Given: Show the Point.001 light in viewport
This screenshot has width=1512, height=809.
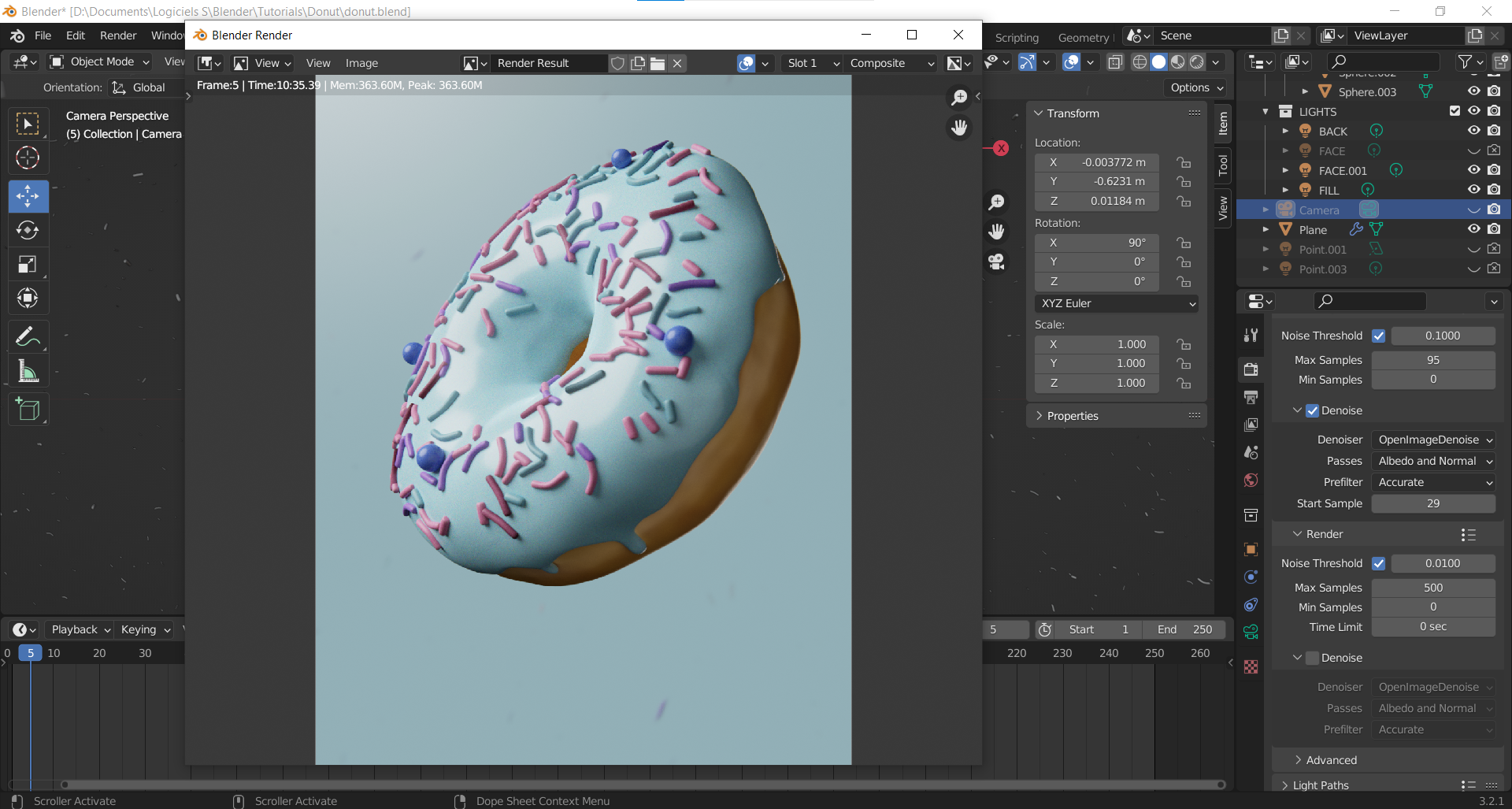Looking at the screenshot, I should tap(1473, 249).
